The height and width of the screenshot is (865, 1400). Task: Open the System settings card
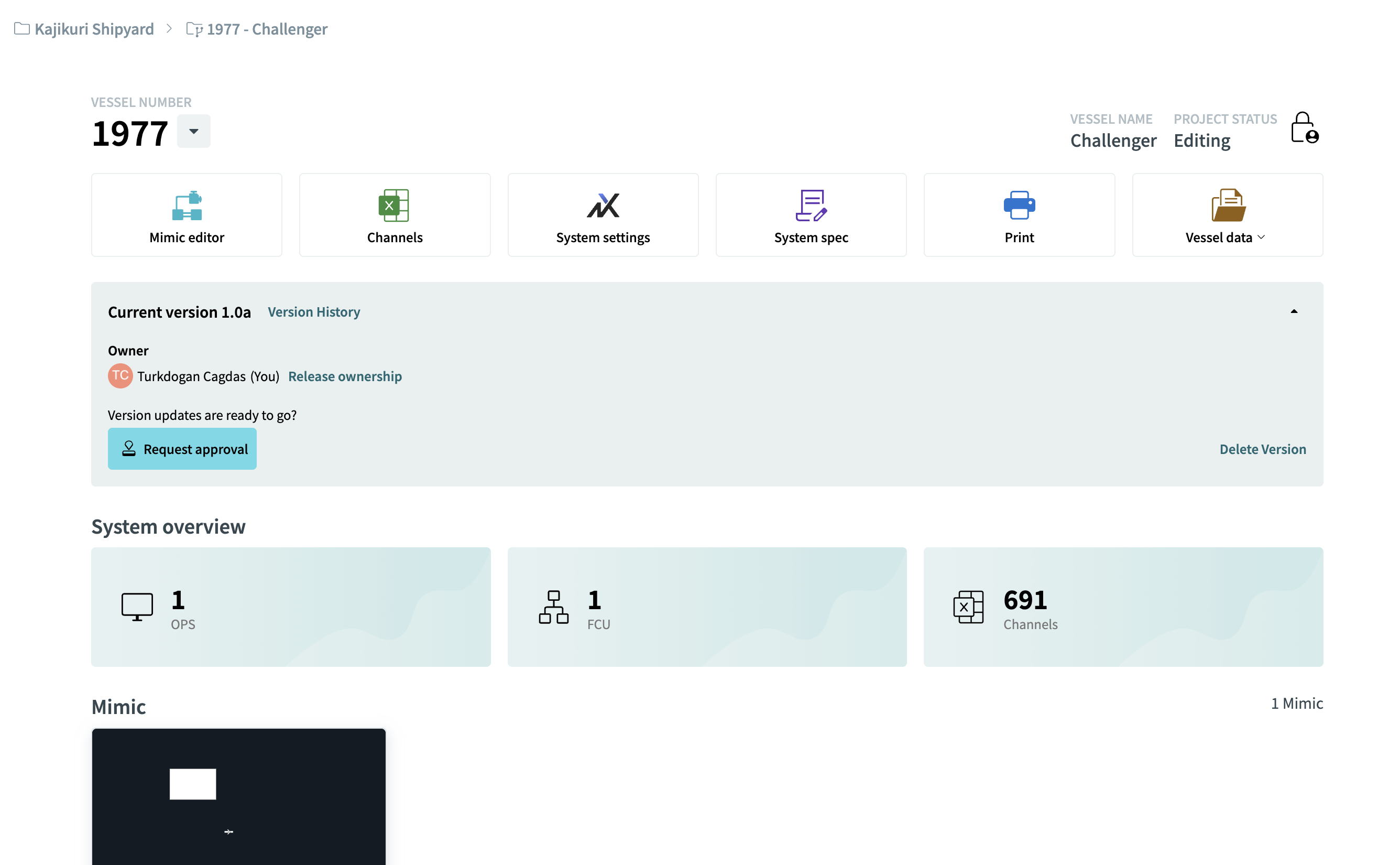pyautogui.click(x=603, y=215)
